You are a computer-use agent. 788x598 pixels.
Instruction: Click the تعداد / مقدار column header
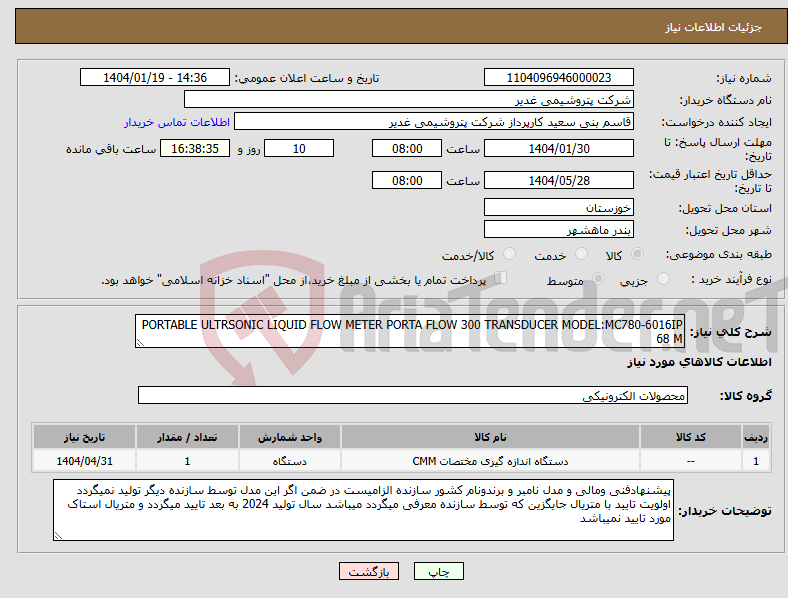(x=187, y=437)
